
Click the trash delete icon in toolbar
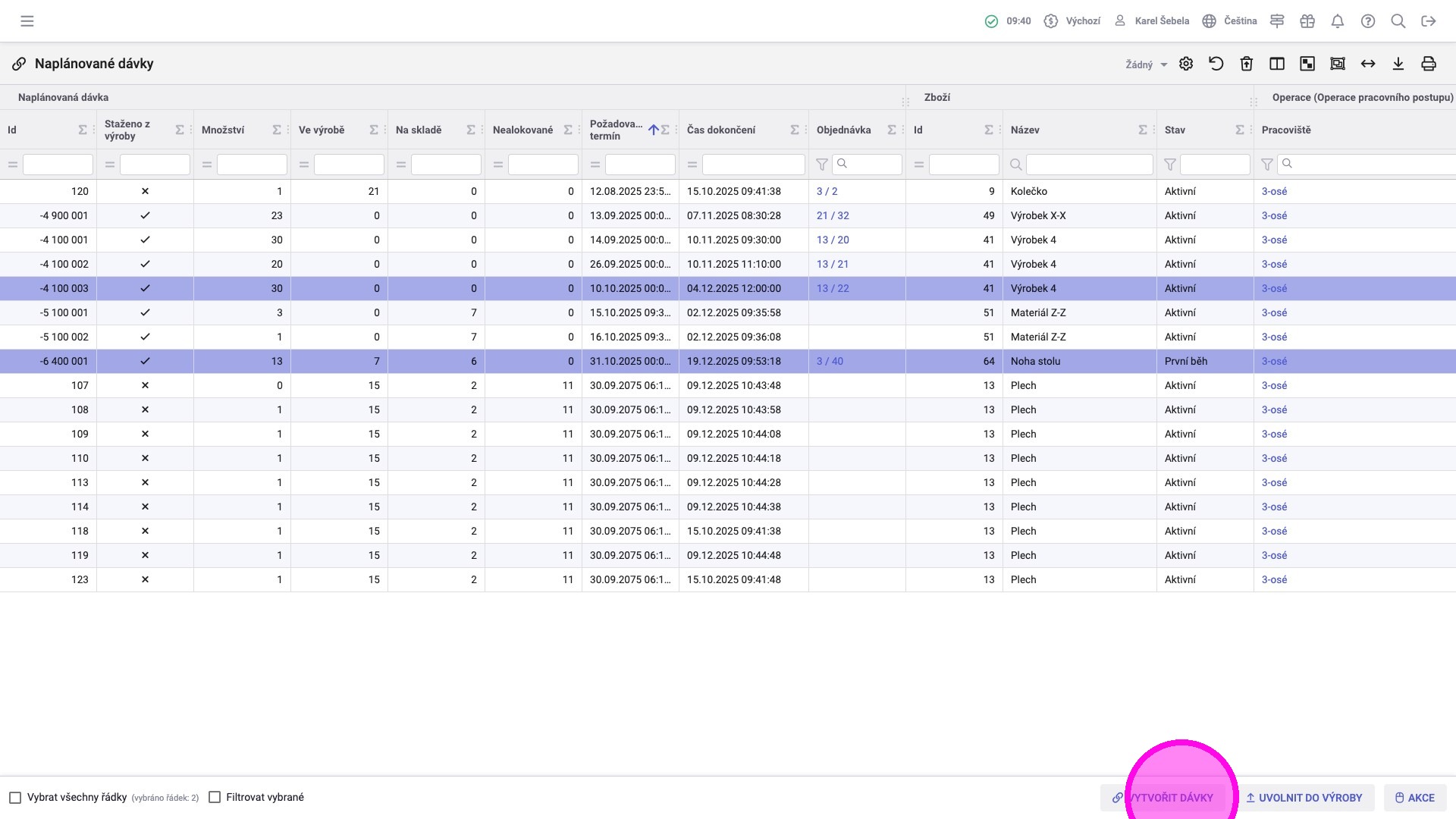(x=1247, y=64)
